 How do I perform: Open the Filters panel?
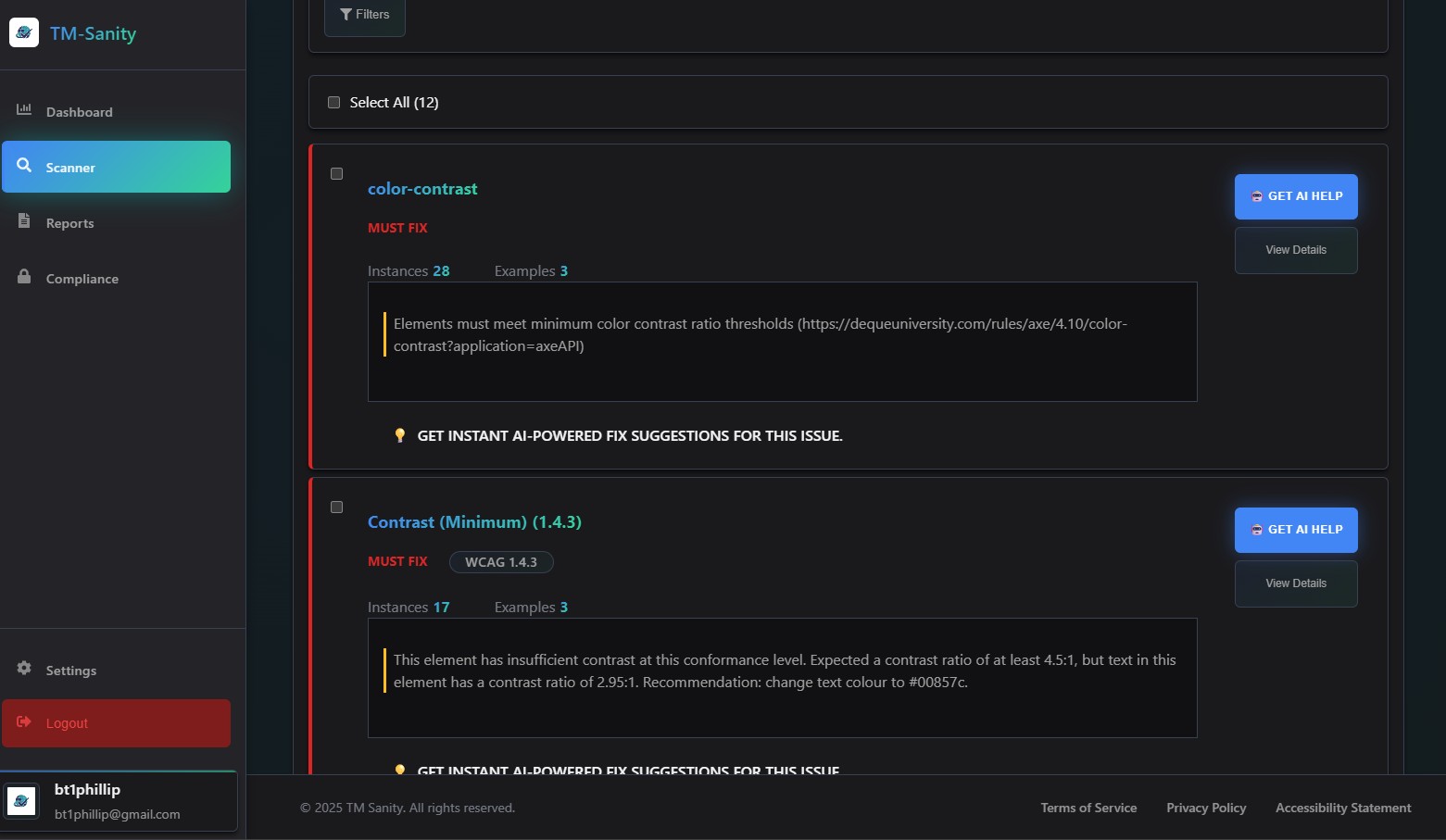(365, 14)
